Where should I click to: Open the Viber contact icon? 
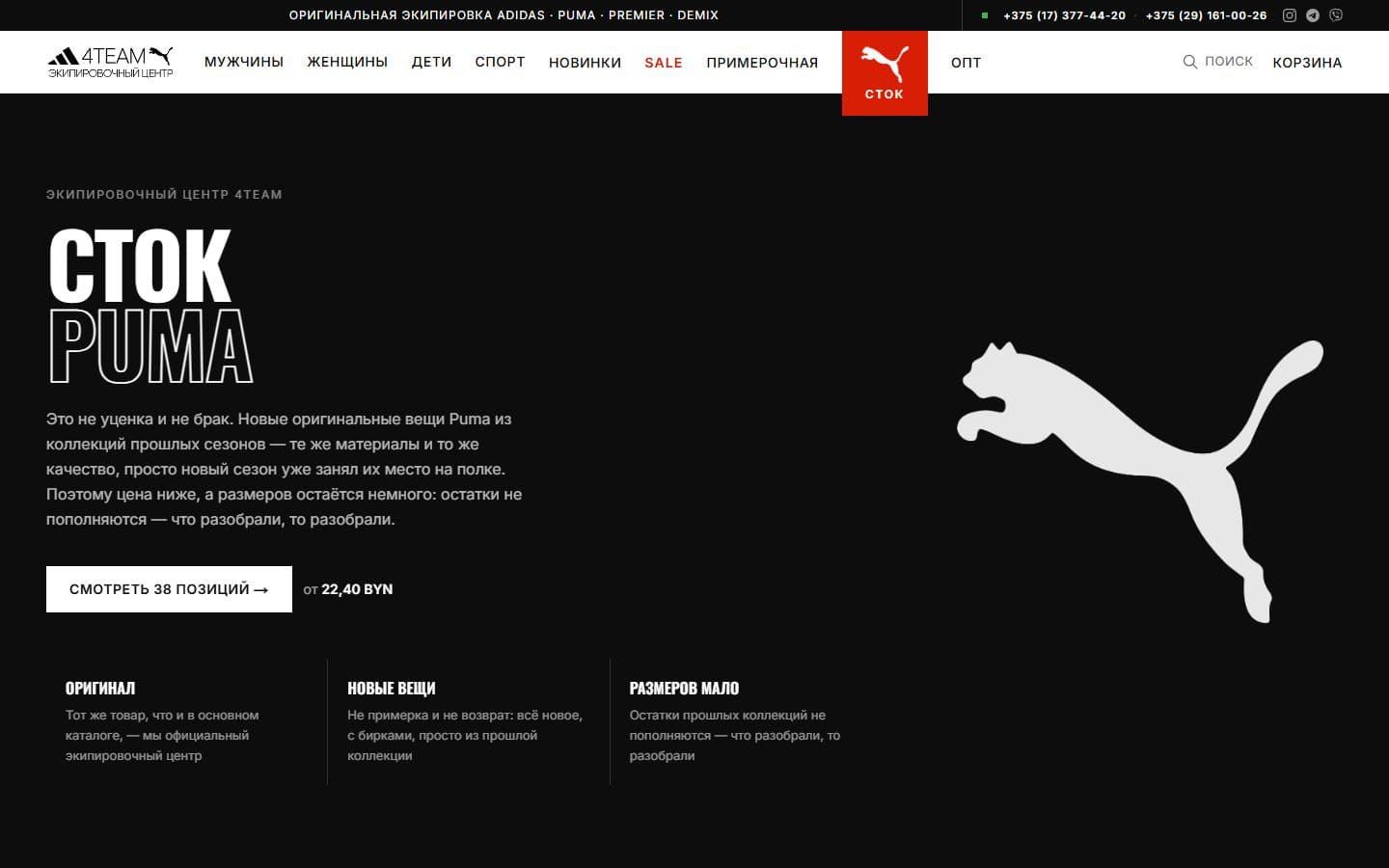pyautogui.click(x=1336, y=15)
